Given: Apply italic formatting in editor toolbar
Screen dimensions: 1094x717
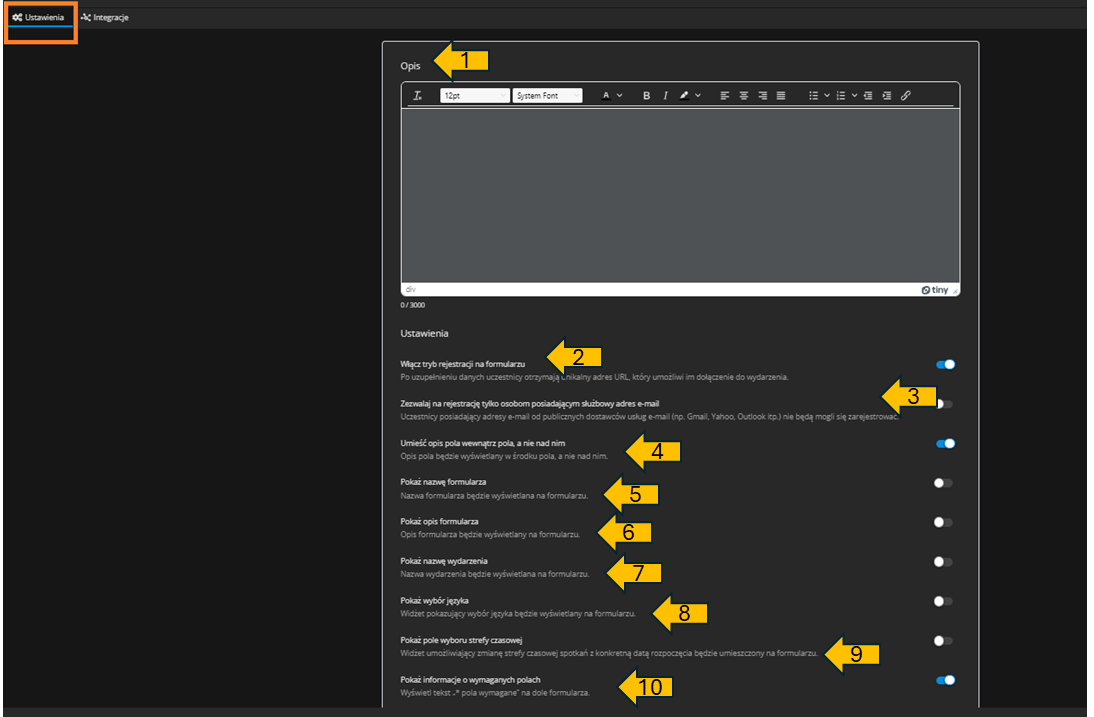Looking at the screenshot, I should [x=665, y=96].
